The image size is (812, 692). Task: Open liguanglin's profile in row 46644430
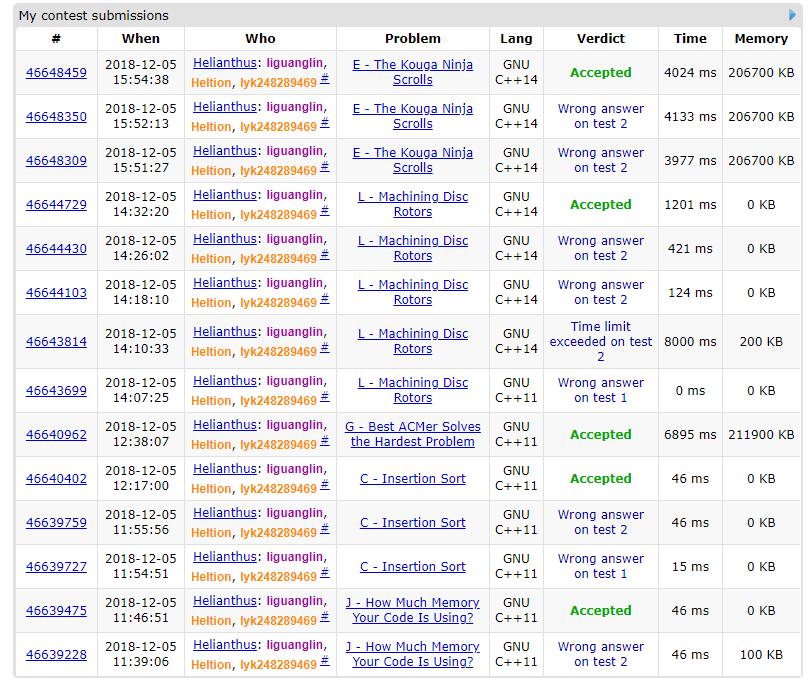pyautogui.click(x=294, y=239)
